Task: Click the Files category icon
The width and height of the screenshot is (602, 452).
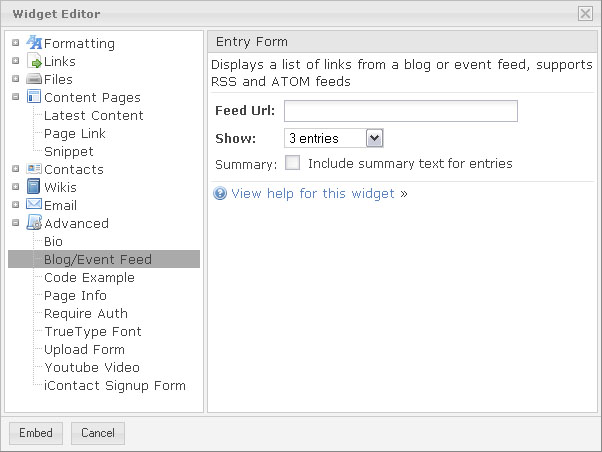Action: [33, 80]
